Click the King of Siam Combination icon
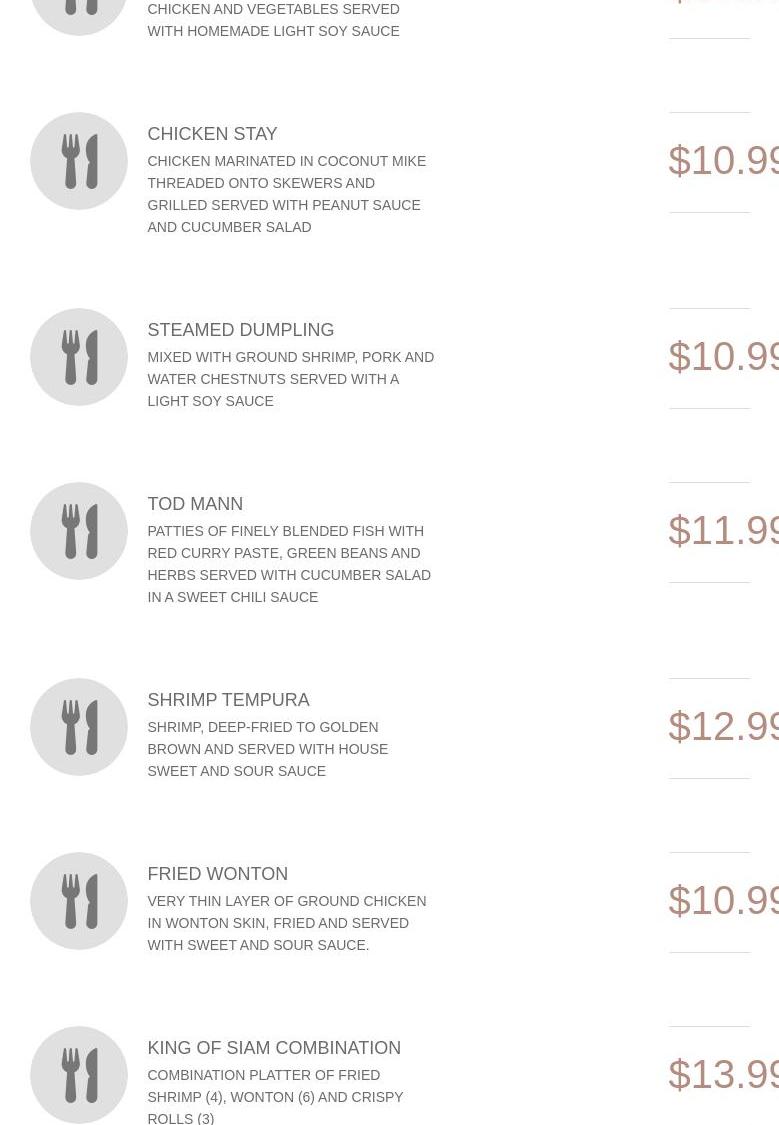This screenshot has height=1125, width=779. pos(79,1075)
